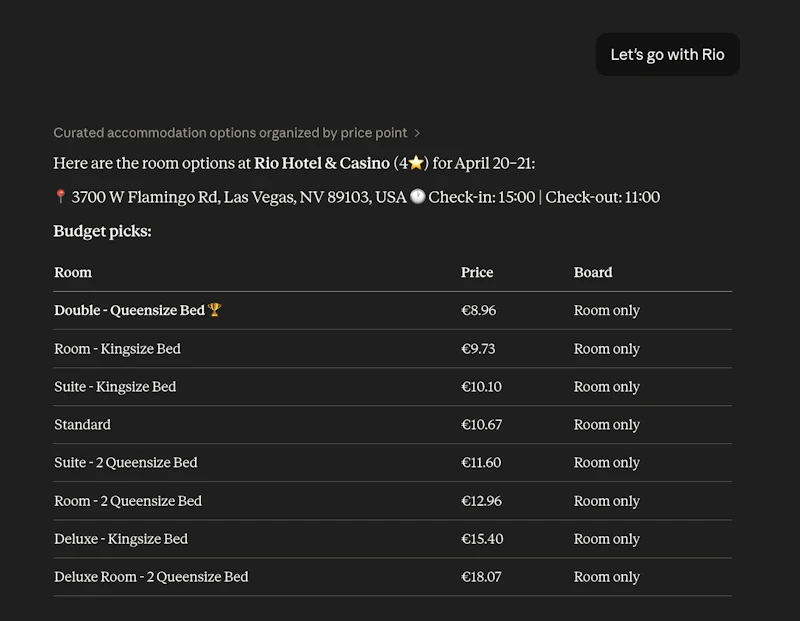Screen dimensions: 800x621
Task: Click the Board column header
Action: (x=593, y=272)
